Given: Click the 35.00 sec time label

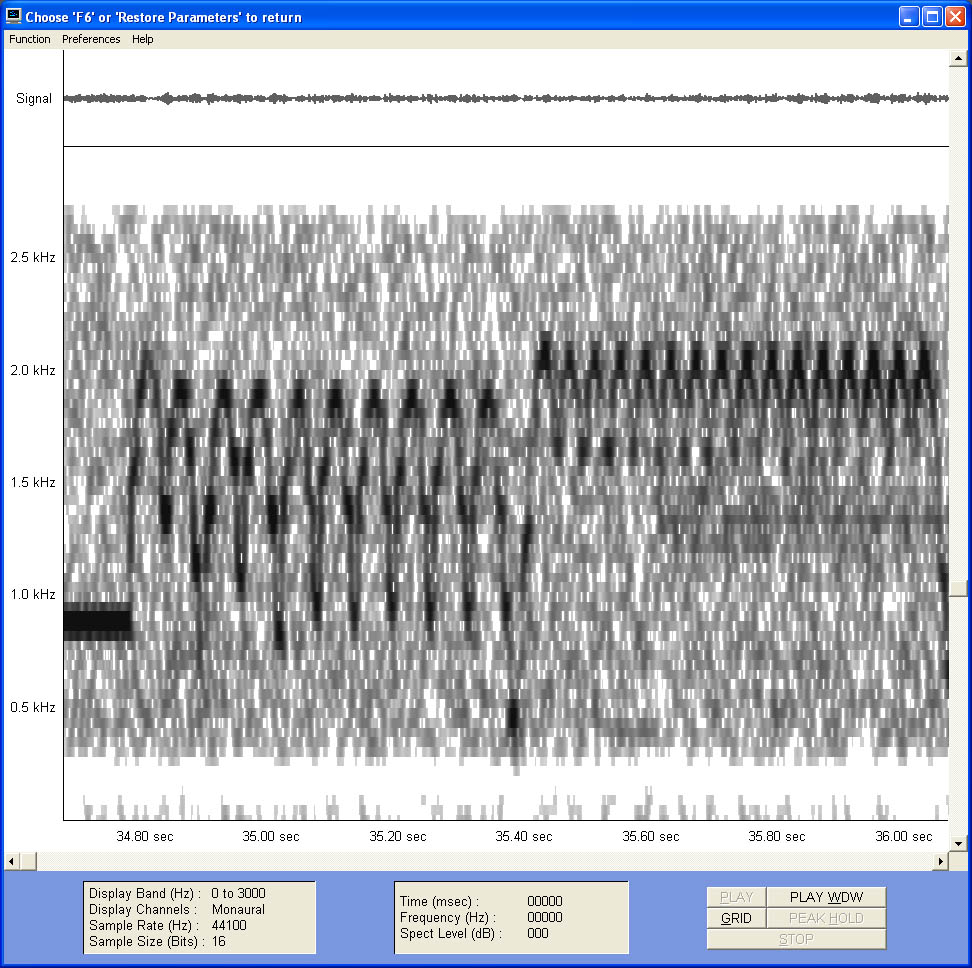Looking at the screenshot, I should click(x=271, y=836).
